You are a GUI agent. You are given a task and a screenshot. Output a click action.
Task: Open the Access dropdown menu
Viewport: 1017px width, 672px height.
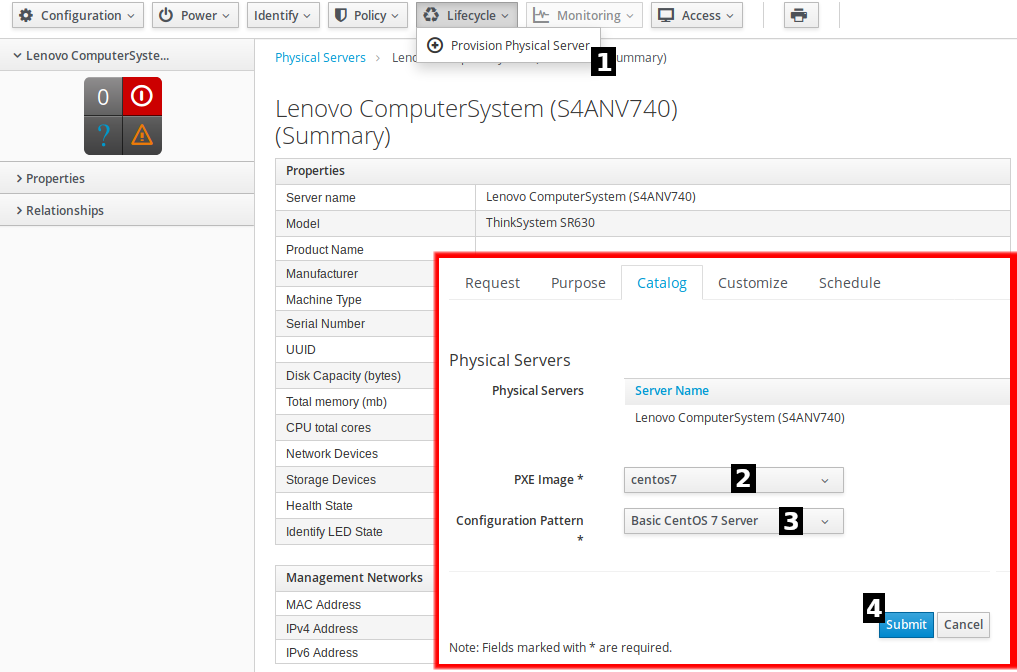[x=697, y=15]
